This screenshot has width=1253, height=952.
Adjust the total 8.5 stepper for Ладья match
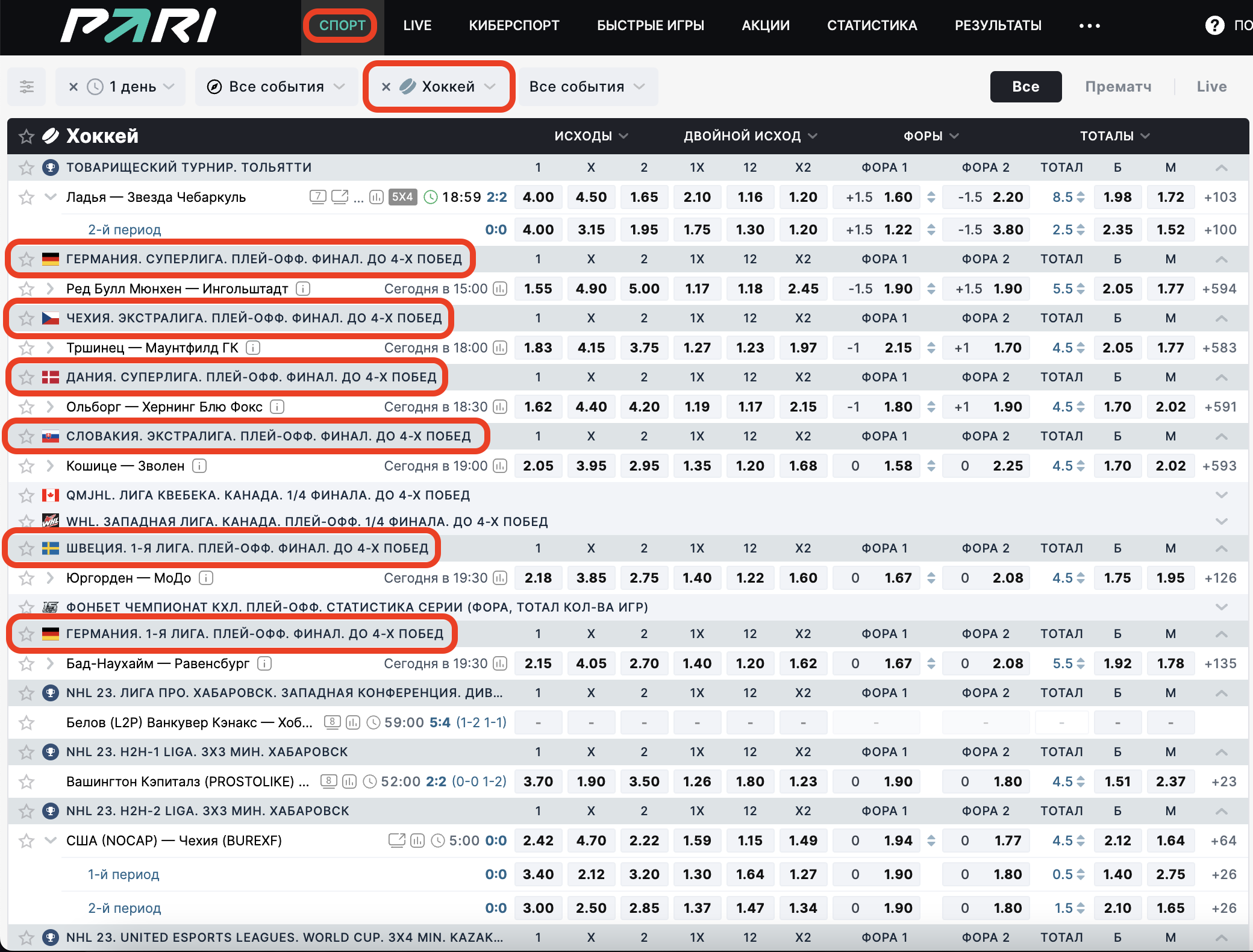(x=1081, y=197)
